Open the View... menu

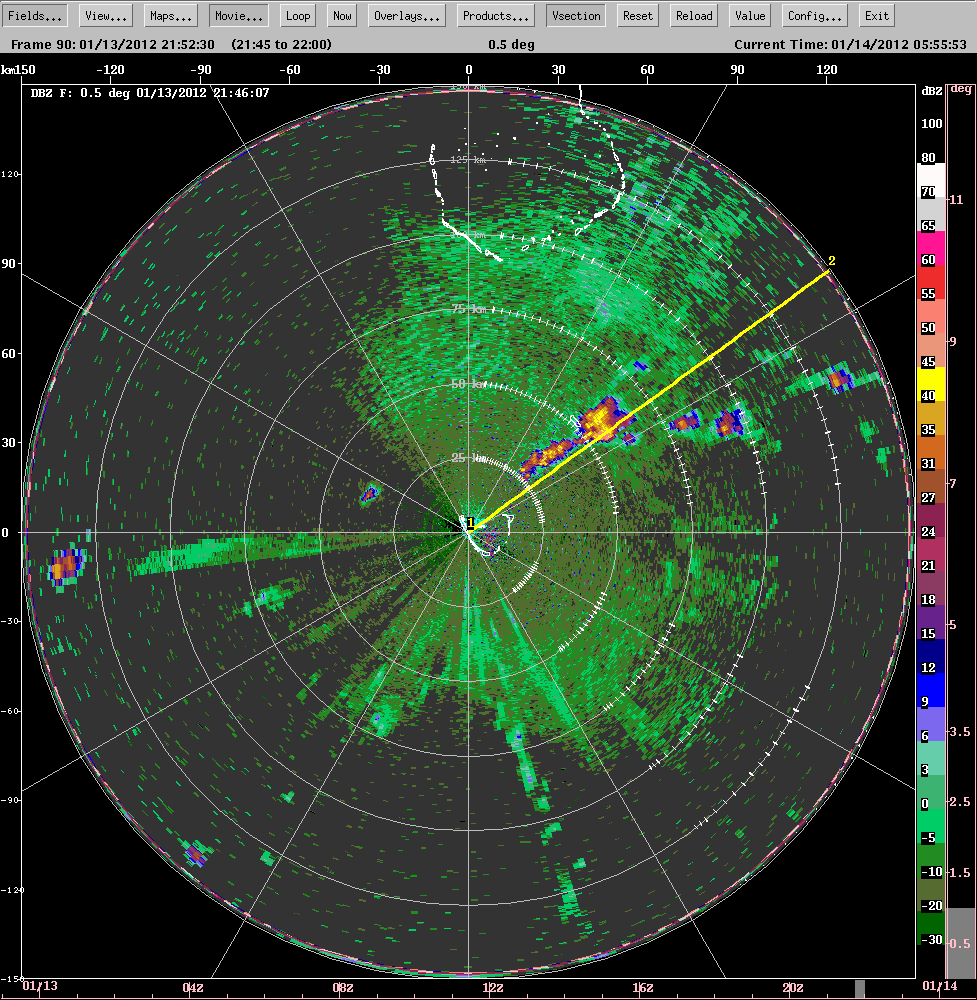tap(104, 15)
